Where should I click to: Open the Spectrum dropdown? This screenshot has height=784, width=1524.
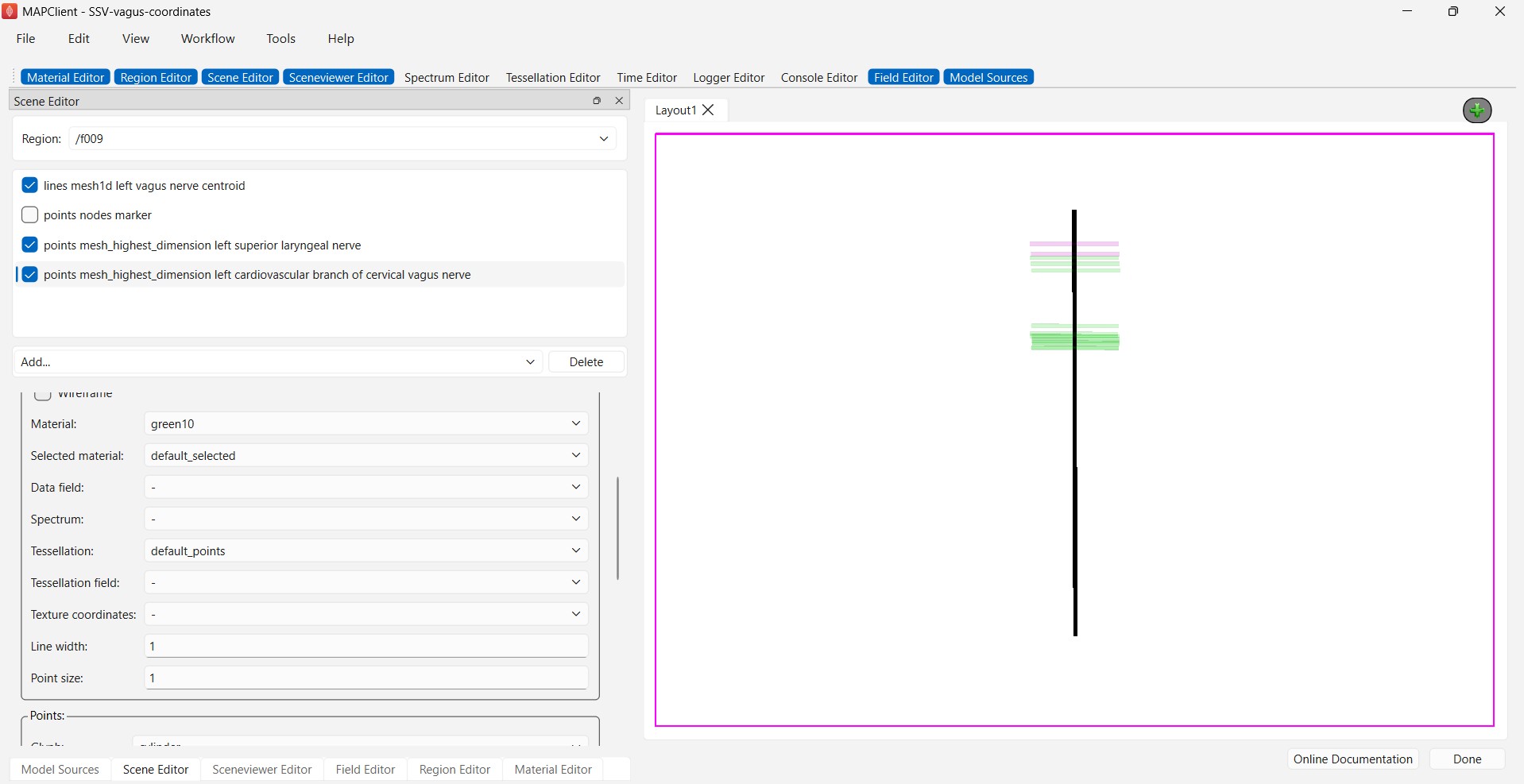tap(366, 519)
